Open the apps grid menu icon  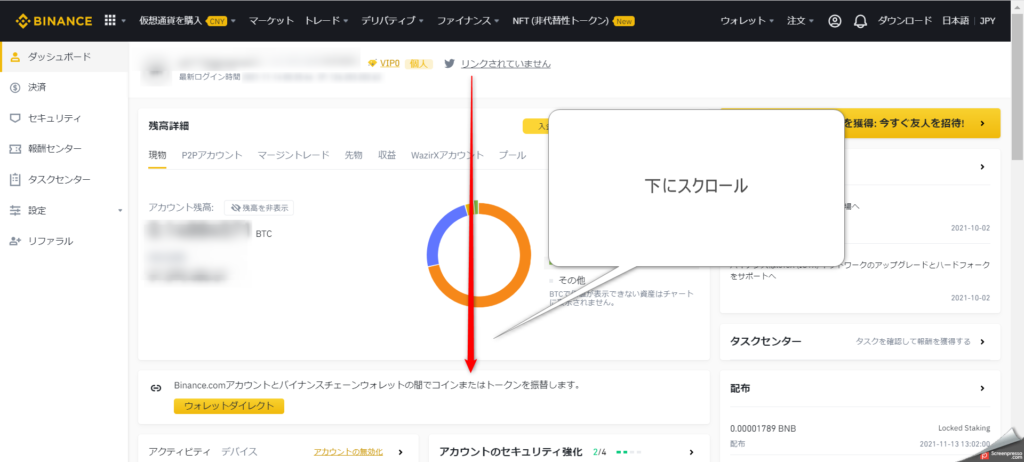[x=110, y=21]
